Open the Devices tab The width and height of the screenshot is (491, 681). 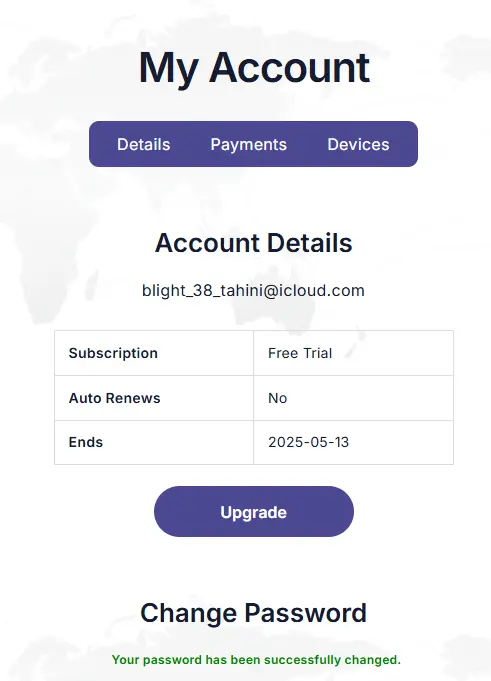click(x=358, y=144)
